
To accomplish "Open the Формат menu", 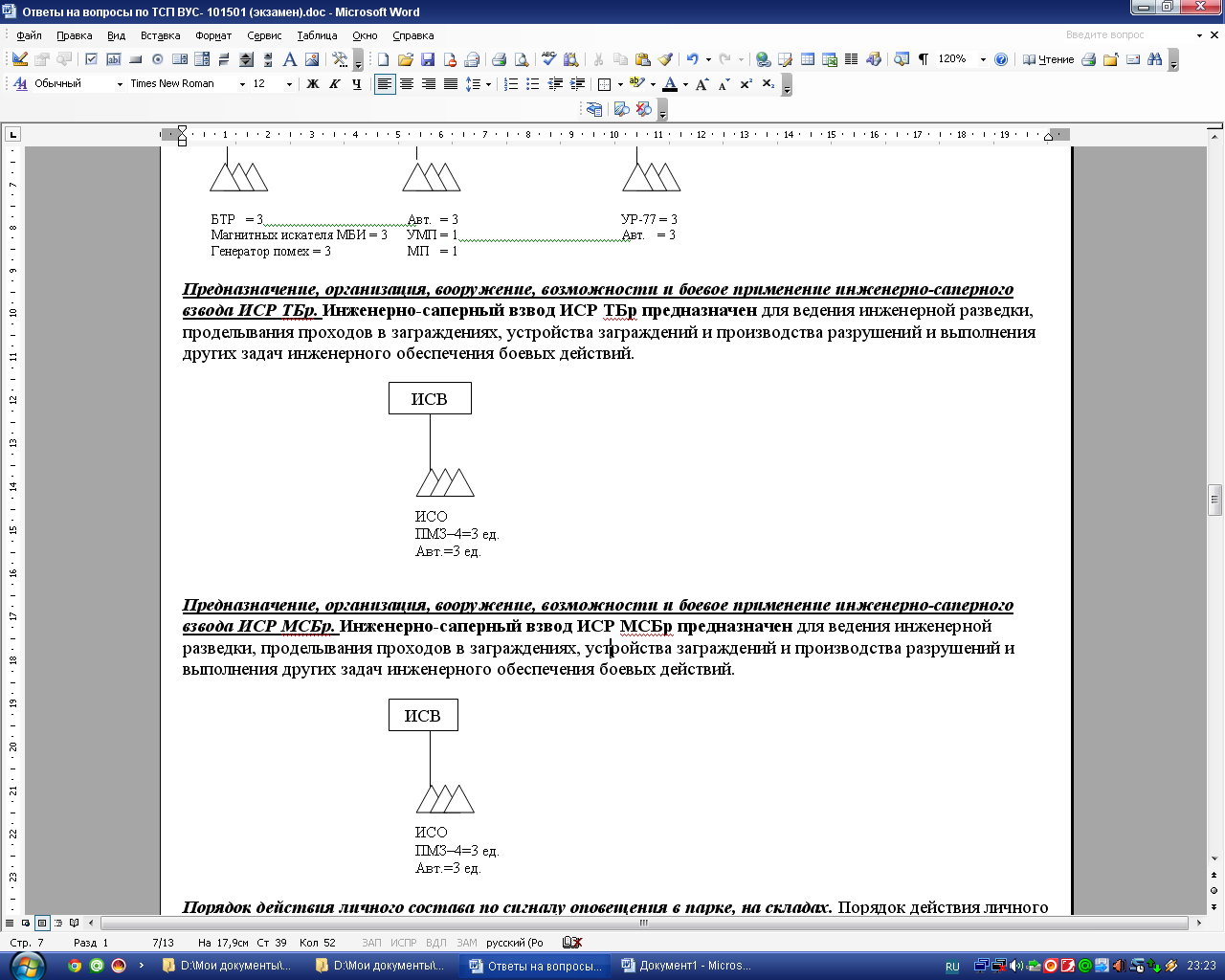I will tap(213, 35).
